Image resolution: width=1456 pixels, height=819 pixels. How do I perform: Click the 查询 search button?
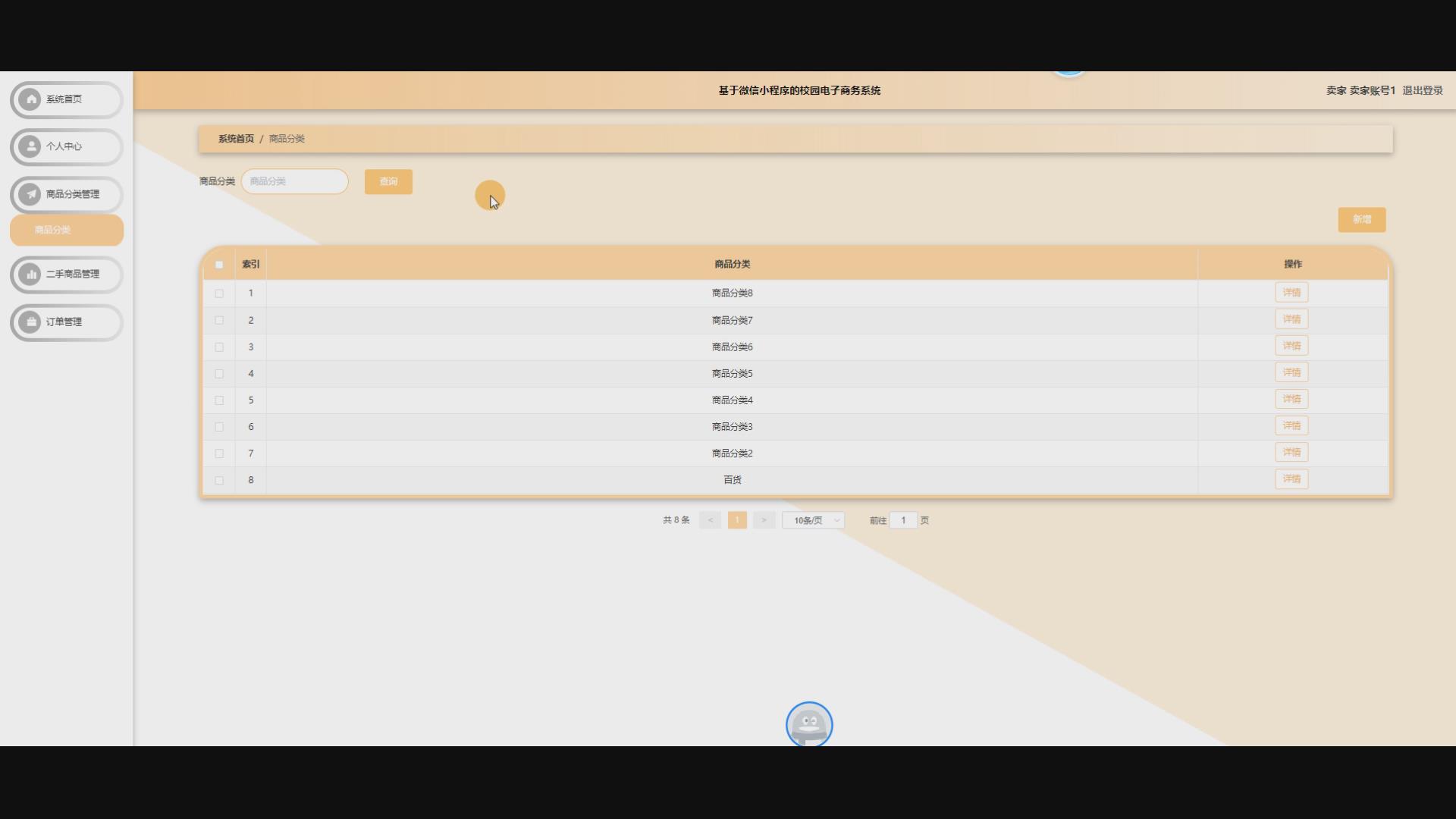point(388,182)
